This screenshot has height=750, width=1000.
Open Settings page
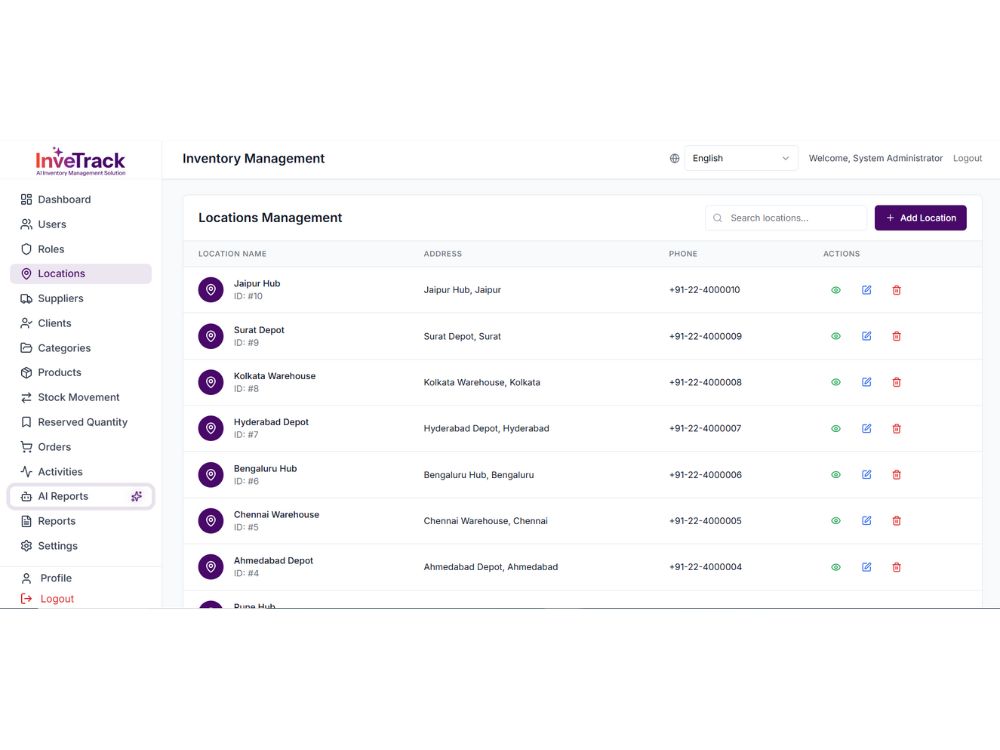point(80,546)
